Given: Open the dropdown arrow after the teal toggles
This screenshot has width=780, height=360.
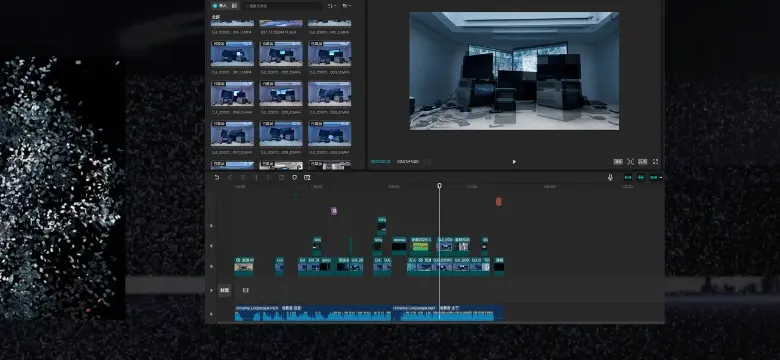Looking at the screenshot, I should pos(661,178).
